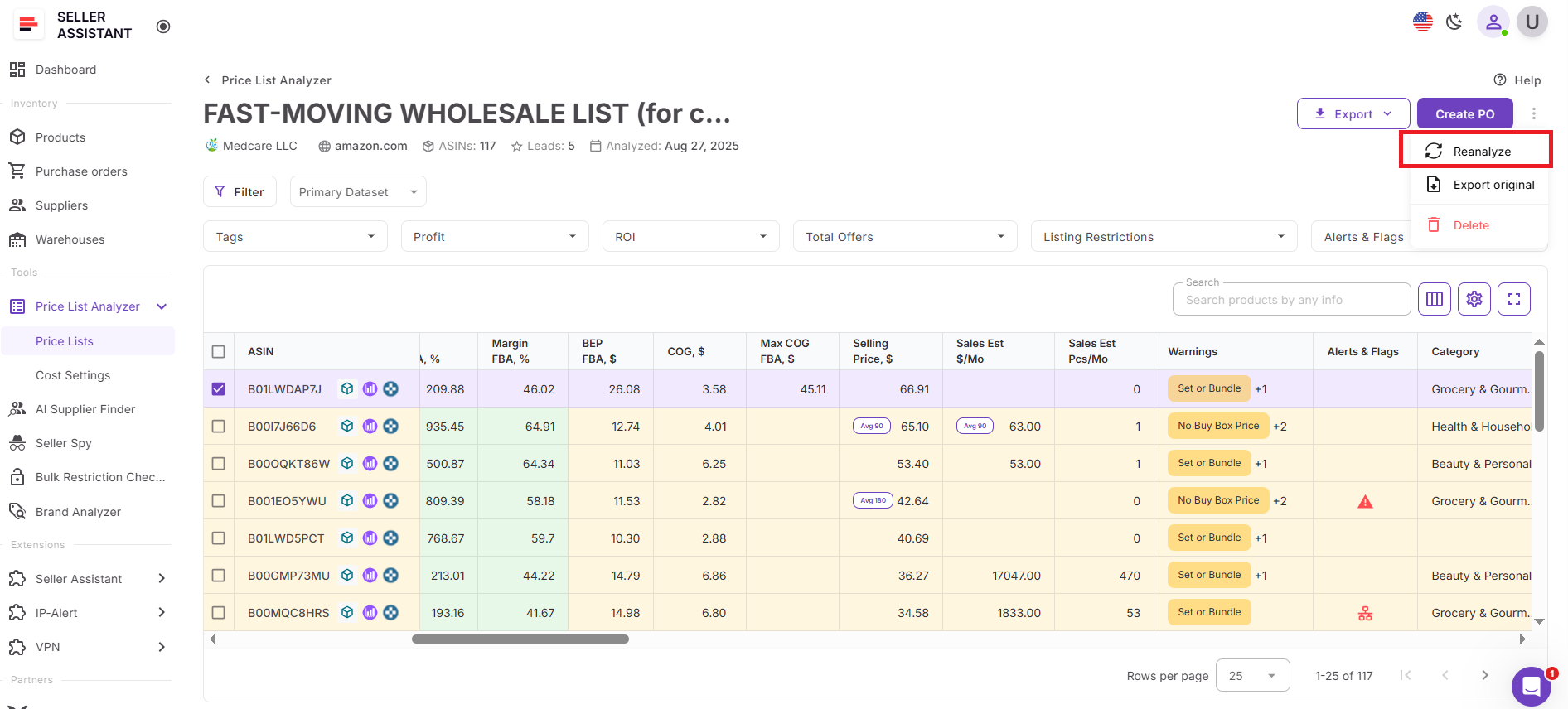Toggle fullscreen table view icon
Screen dimensions: 1568x709
(1514, 299)
